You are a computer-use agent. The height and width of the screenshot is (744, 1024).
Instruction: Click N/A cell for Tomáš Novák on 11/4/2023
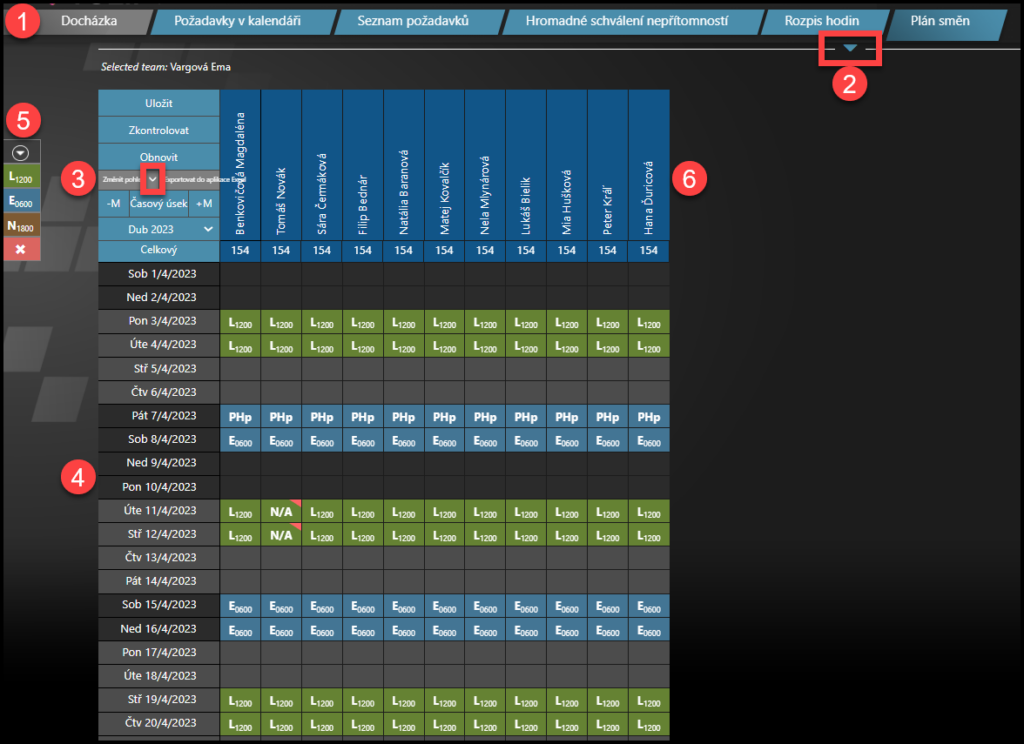(x=281, y=511)
